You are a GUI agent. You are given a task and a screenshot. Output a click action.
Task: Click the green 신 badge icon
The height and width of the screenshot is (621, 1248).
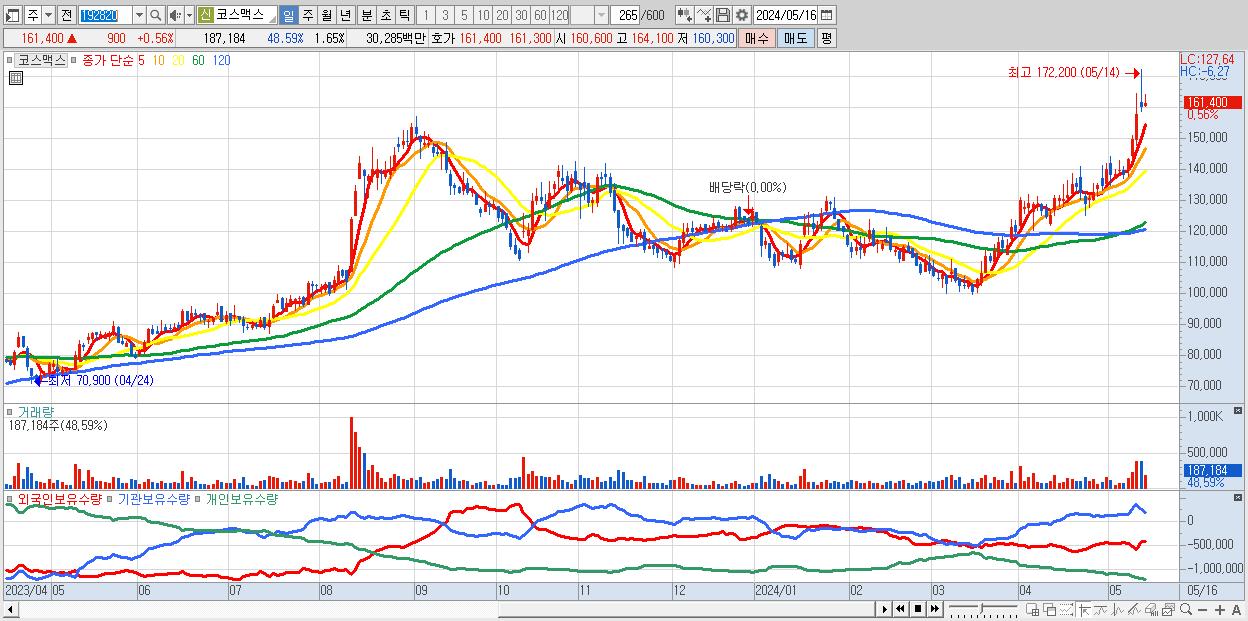pyautogui.click(x=205, y=16)
